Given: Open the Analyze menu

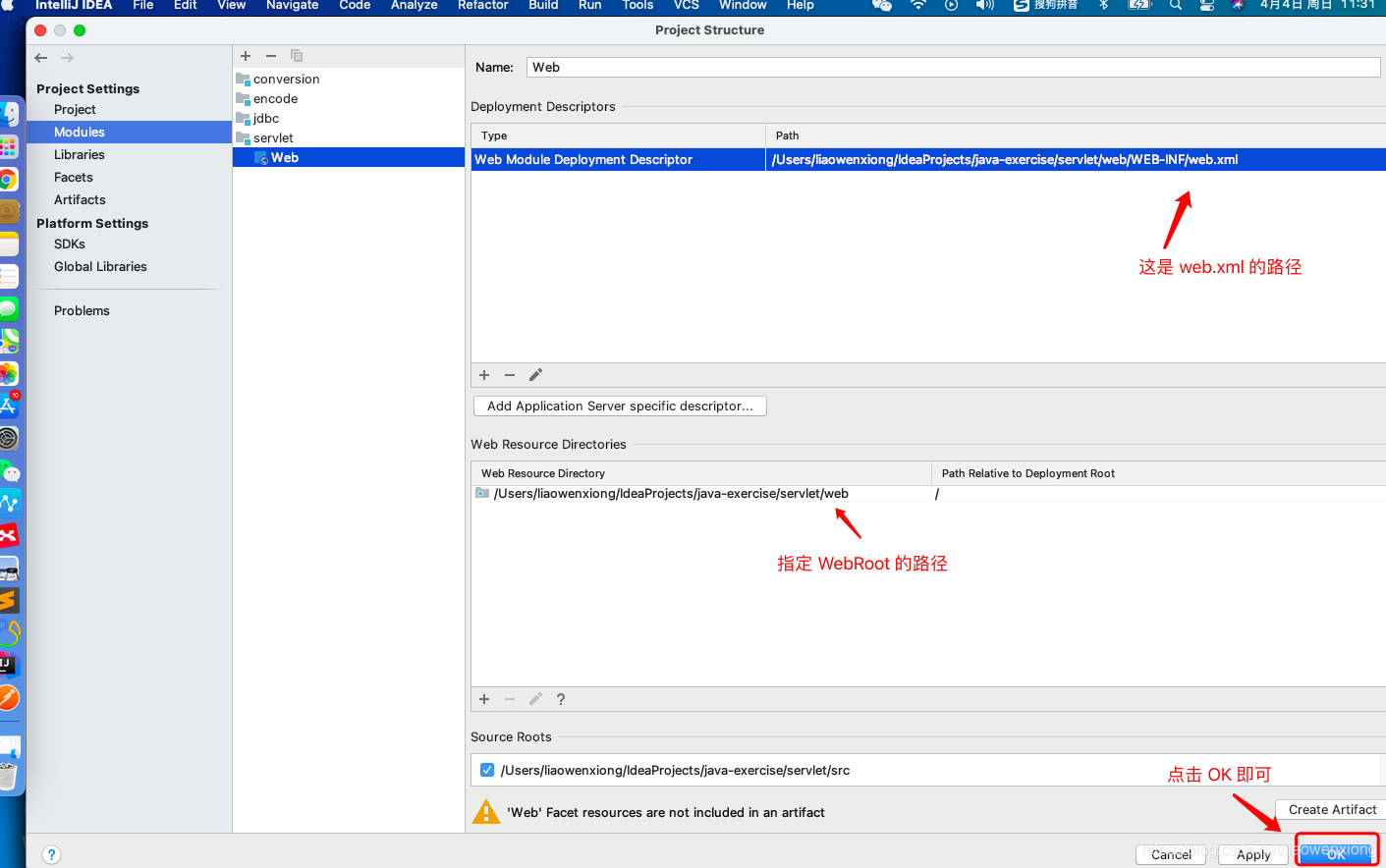Looking at the screenshot, I should pos(415,5).
